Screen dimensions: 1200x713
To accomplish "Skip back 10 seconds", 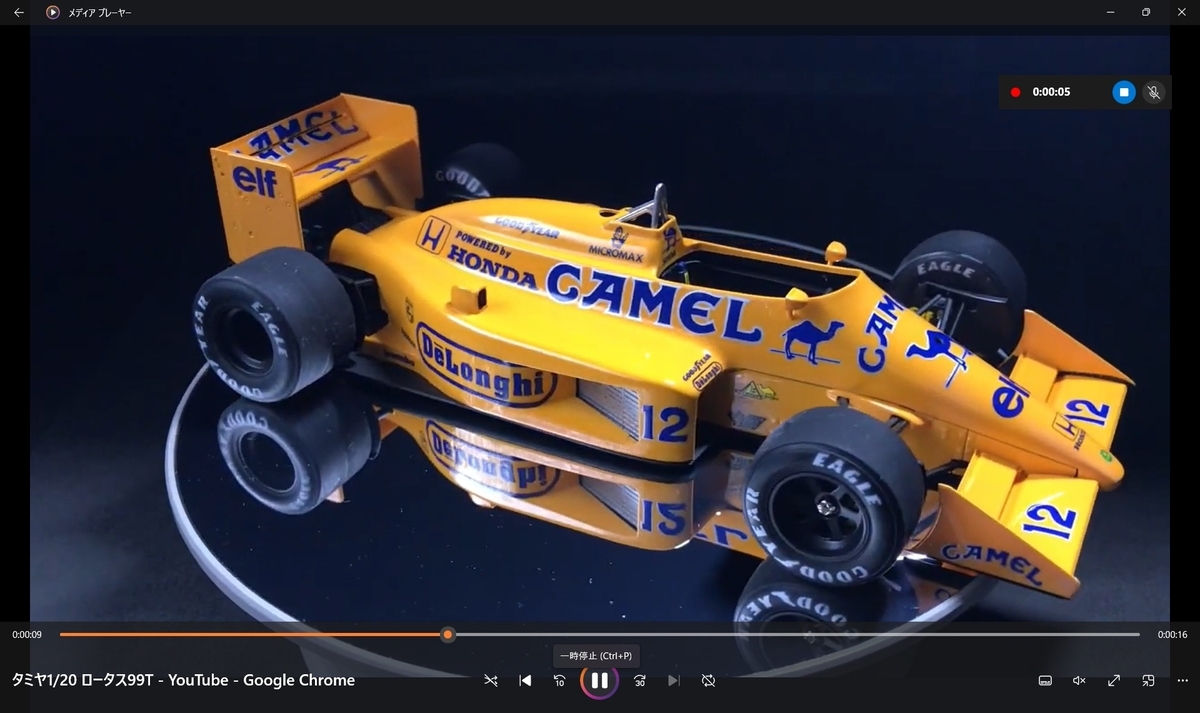I will click(559, 680).
